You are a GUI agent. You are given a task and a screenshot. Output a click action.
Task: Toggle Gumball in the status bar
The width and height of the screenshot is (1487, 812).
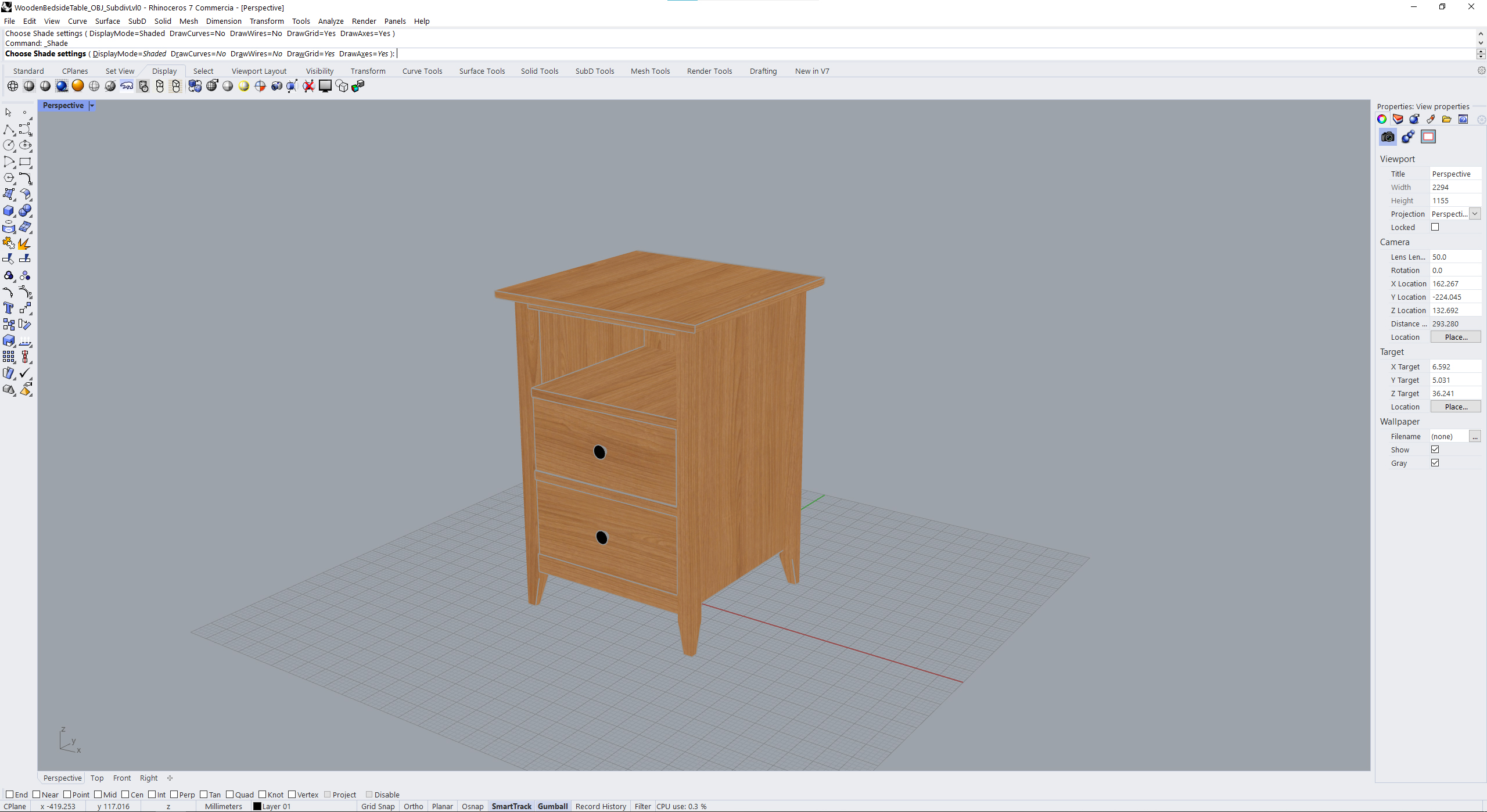(x=552, y=806)
